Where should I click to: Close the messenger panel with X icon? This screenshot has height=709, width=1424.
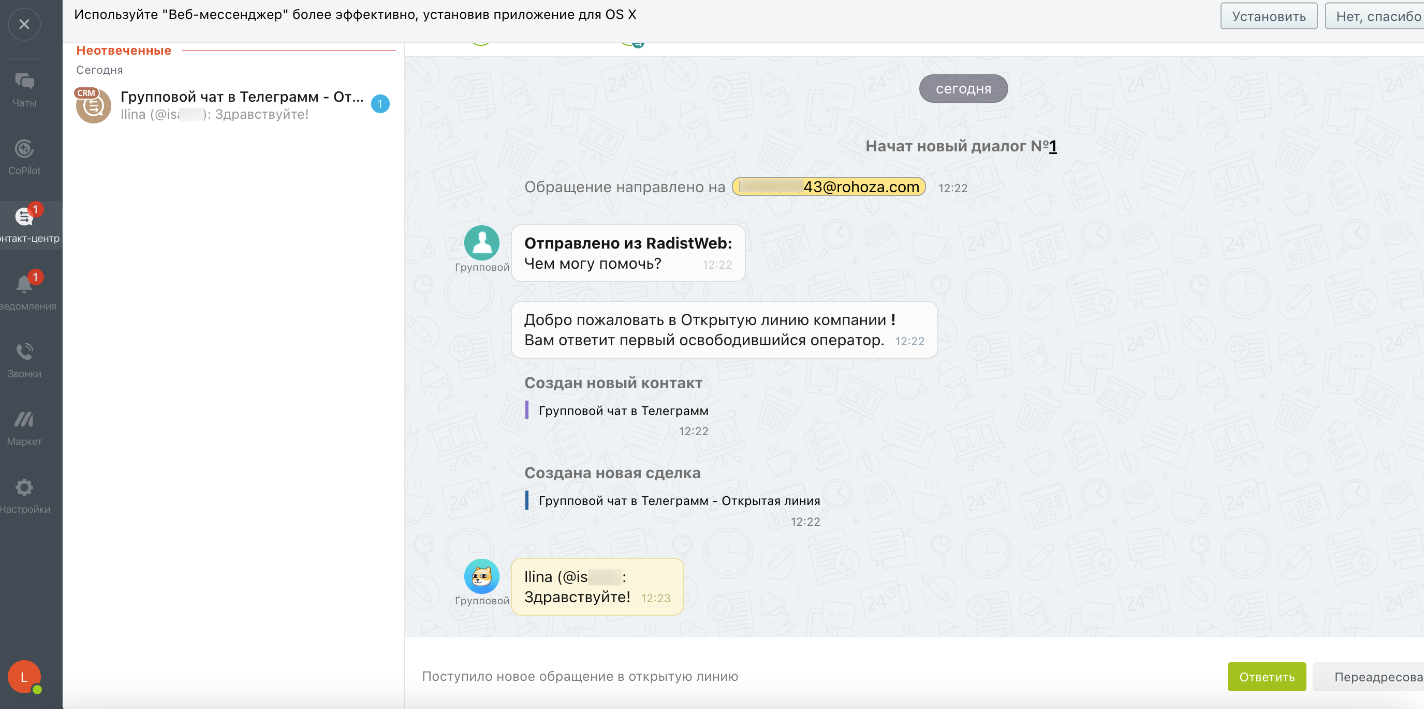(x=24, y=24)
